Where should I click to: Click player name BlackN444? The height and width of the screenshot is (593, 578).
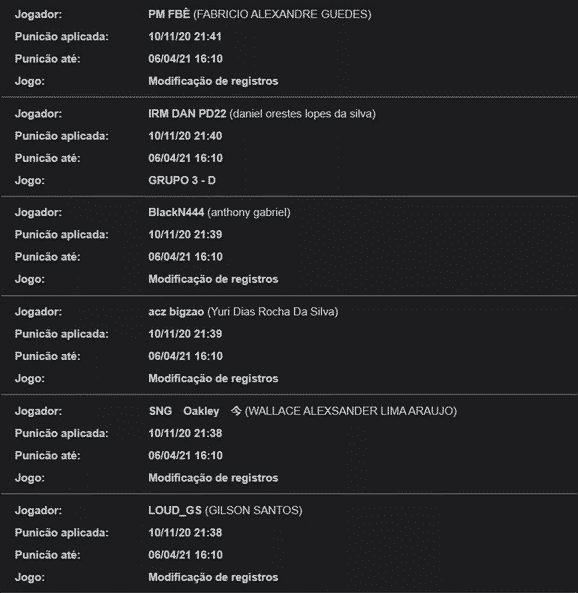tap(176, 213)
